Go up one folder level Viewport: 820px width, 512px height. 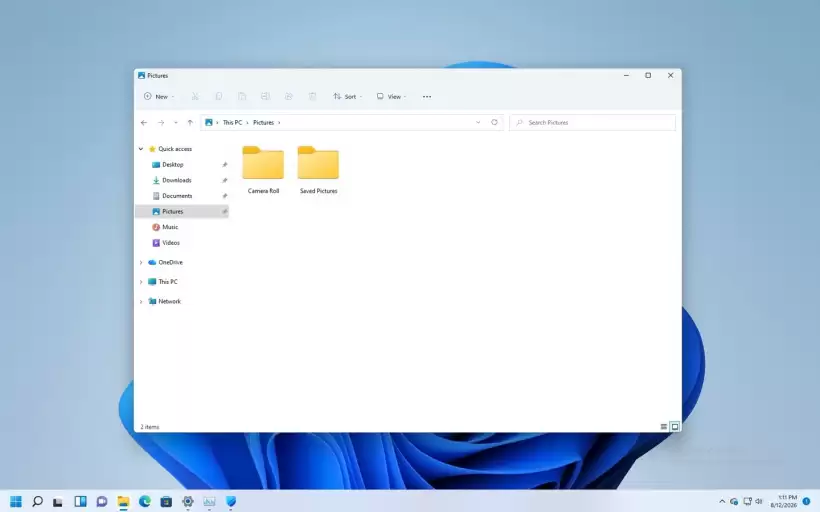click(190, 122)
